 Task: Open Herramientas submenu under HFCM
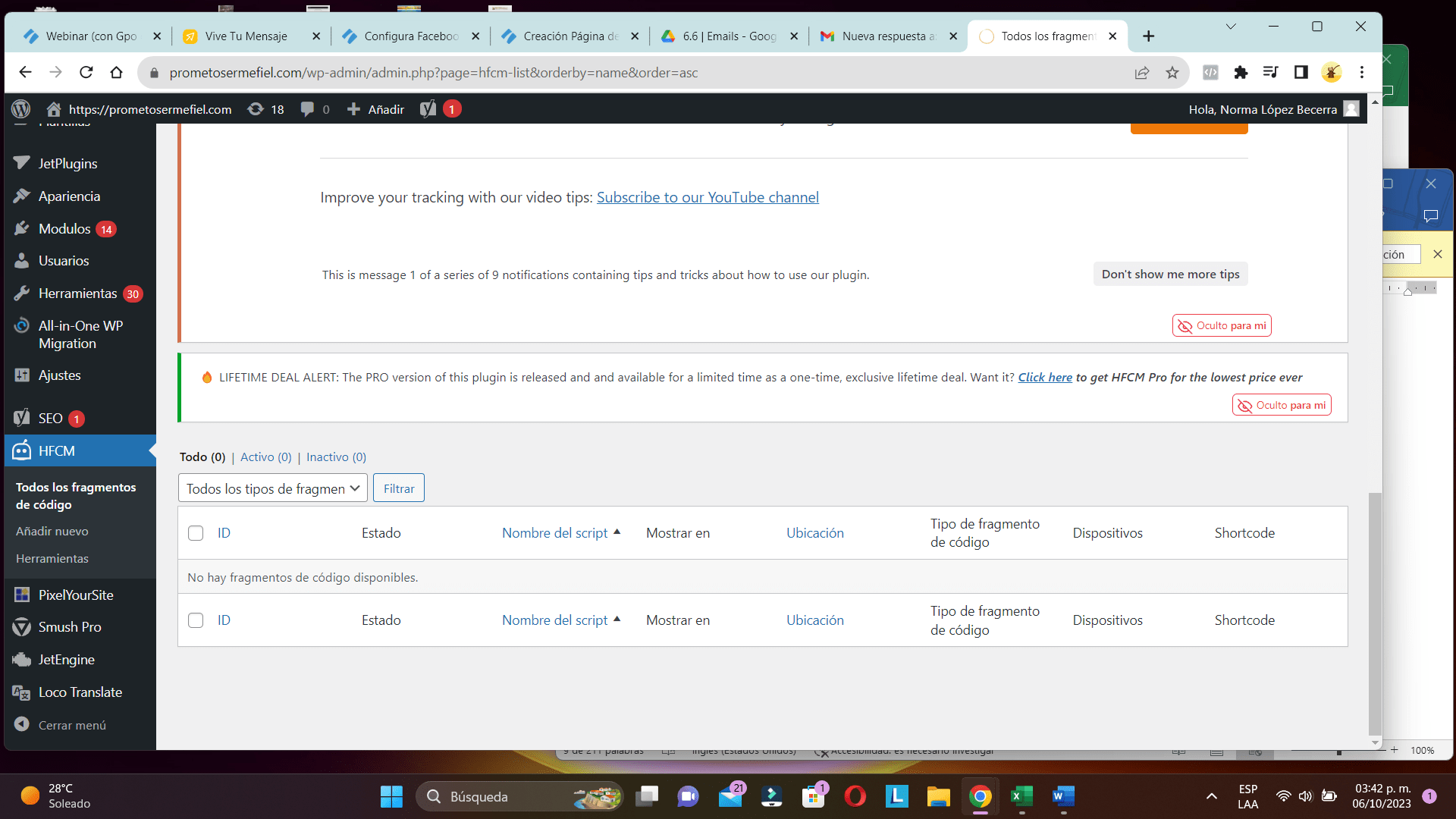point(52,558)
